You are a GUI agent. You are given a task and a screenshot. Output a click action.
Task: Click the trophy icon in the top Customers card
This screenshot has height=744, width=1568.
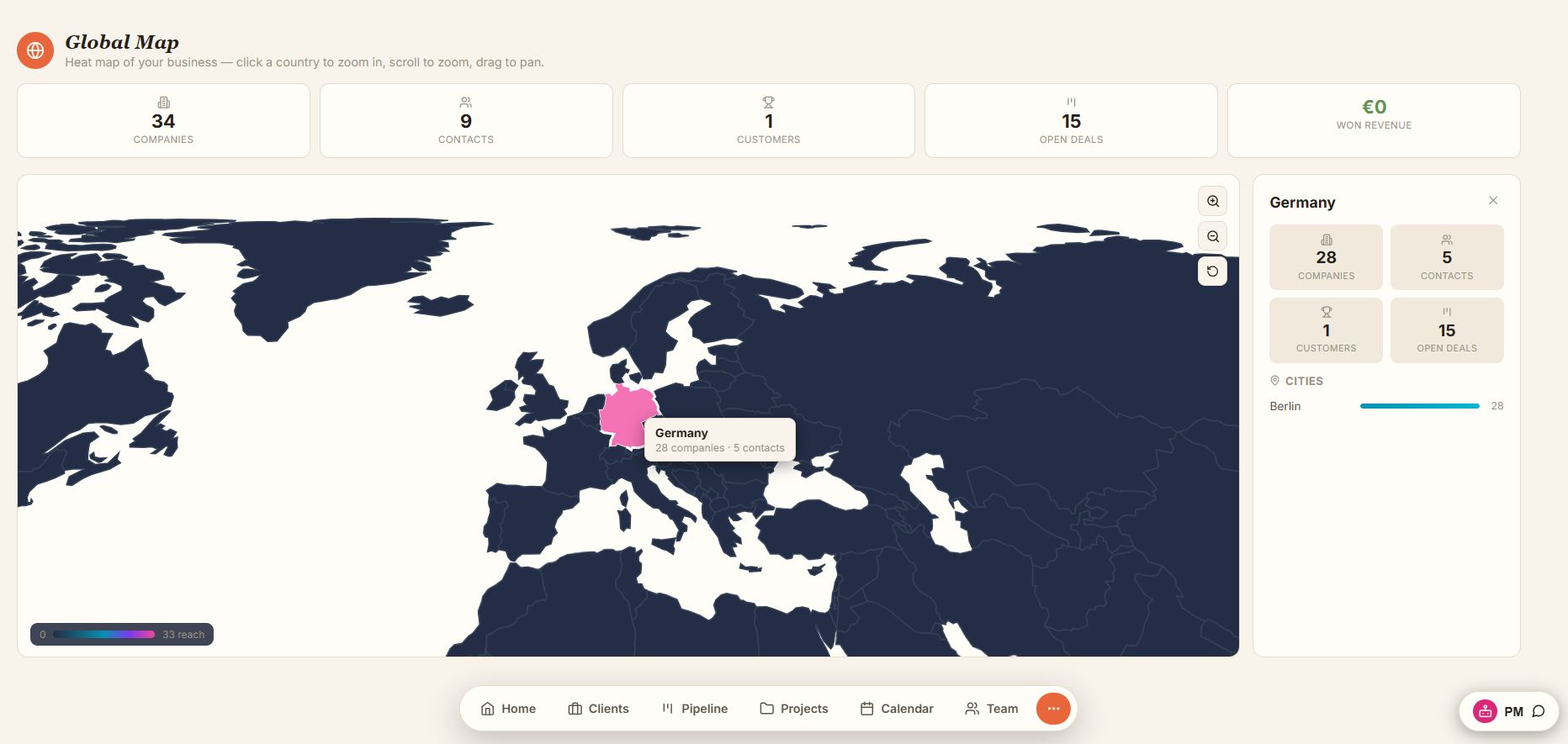coord(769,102)
